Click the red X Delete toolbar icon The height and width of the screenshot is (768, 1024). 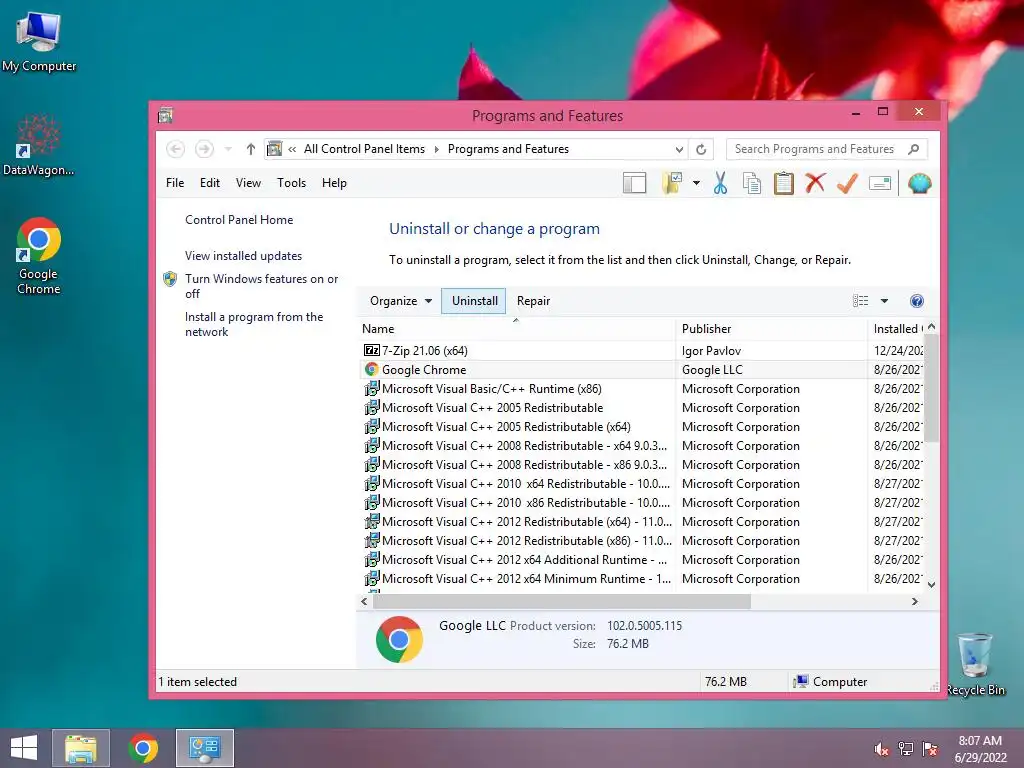tap(815, 183)
